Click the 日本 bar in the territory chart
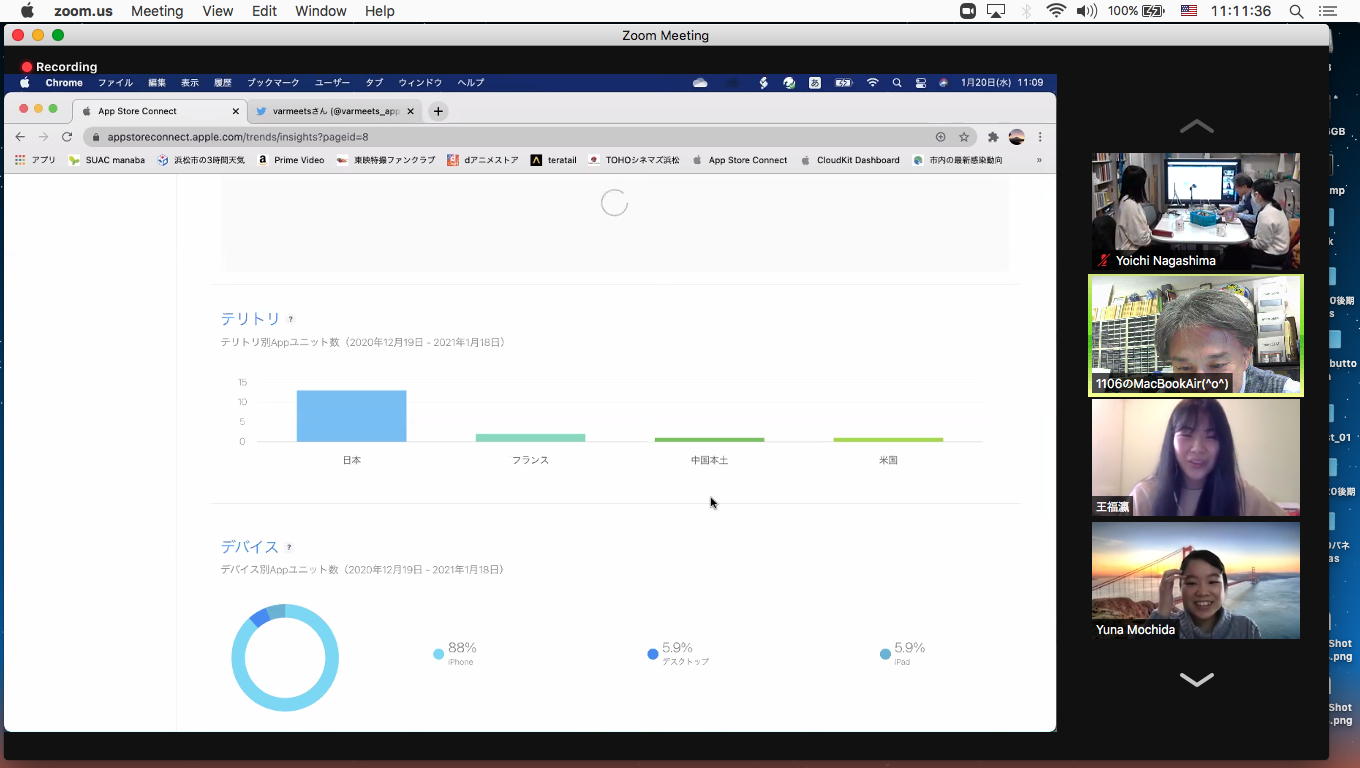 tap(351, 416)
